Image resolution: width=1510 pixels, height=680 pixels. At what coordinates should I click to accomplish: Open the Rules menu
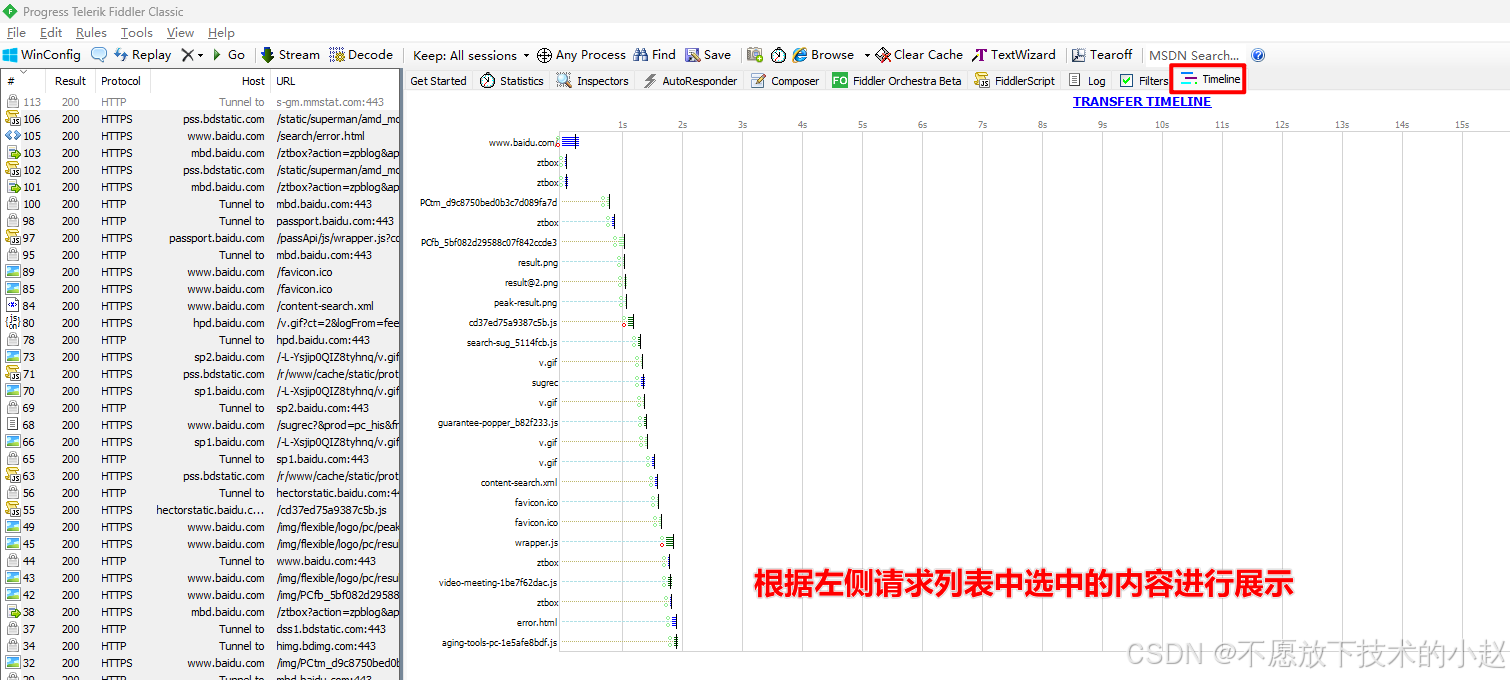pyautogui.click(x=91, y=33)
